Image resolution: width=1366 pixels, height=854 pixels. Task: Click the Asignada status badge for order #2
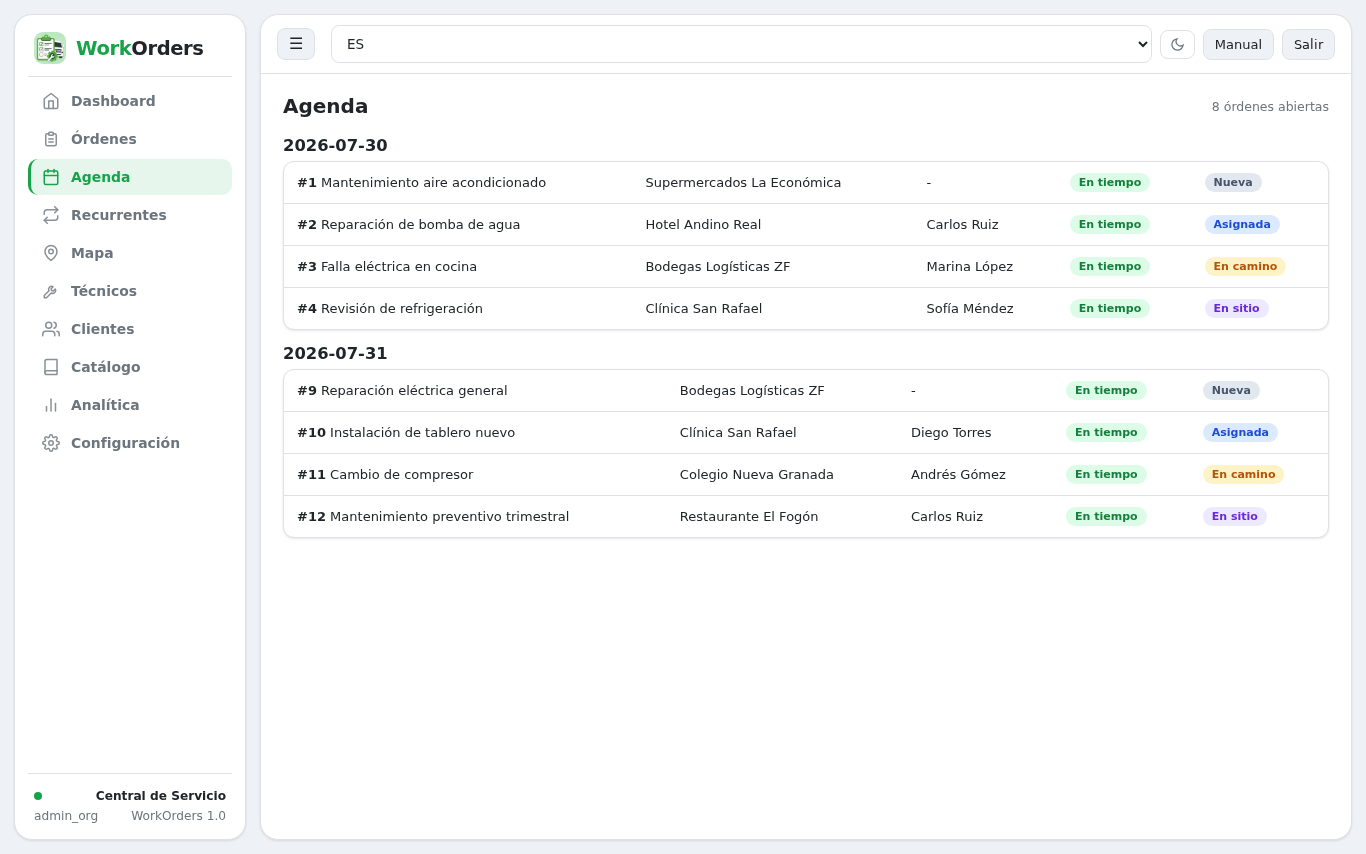[1242, 224]
